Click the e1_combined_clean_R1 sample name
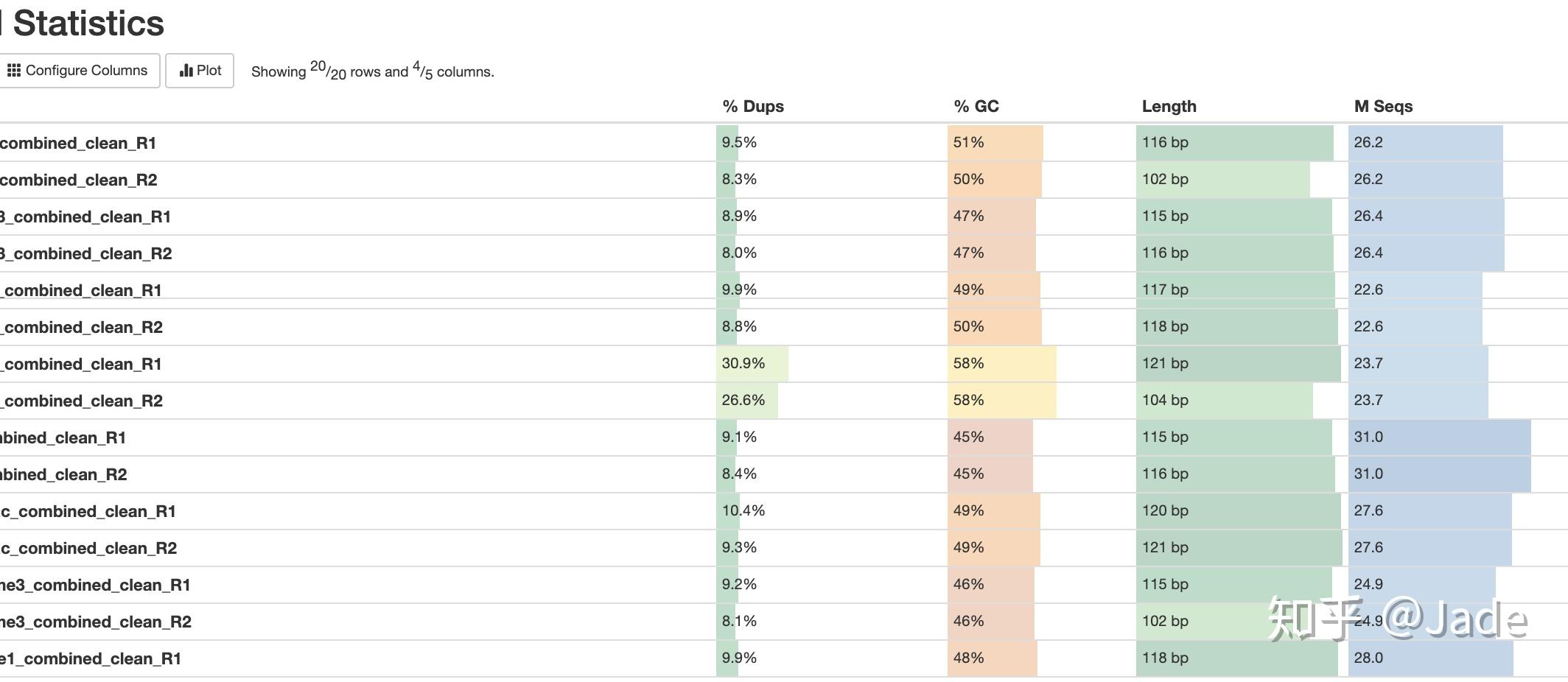Screen dimensions: 1568x682 (x=90, y=658)
